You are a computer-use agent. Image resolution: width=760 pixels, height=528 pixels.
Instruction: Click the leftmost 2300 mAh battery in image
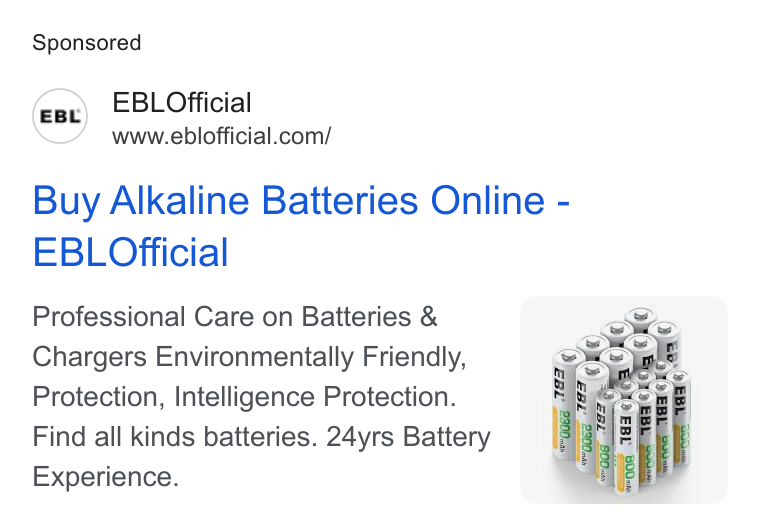tap(564, 407)
